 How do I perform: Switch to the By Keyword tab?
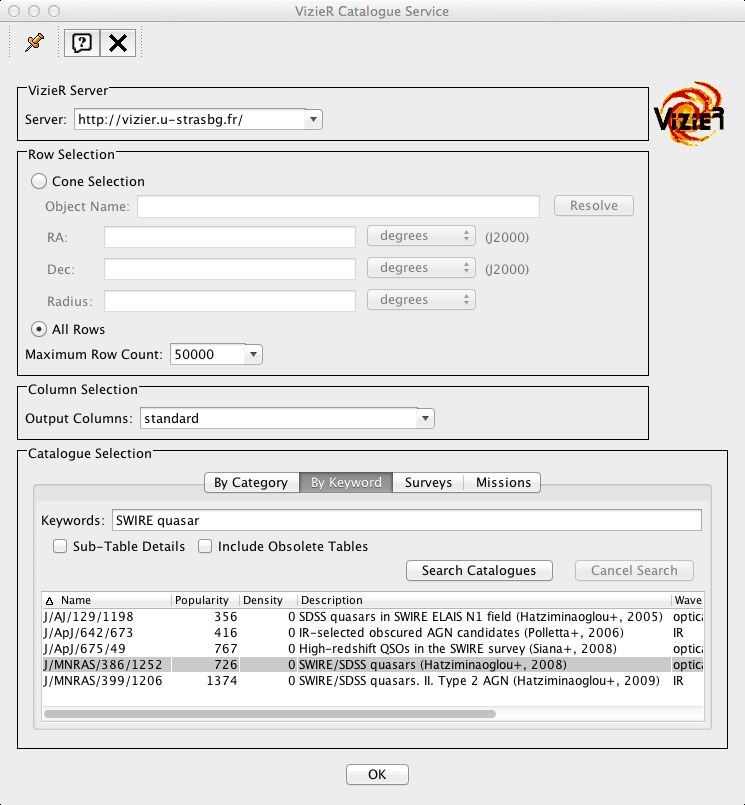point(346,483)
